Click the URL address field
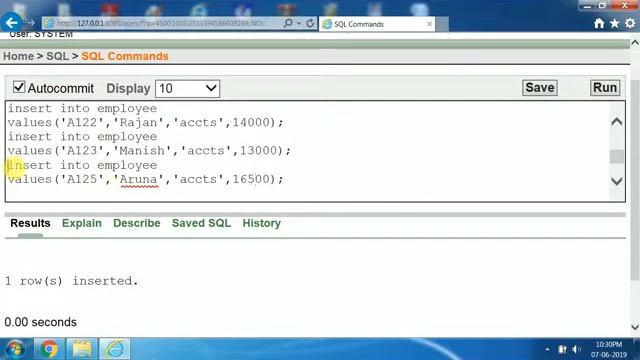Viewport: 640px width, 360px height. coord(161,23)
